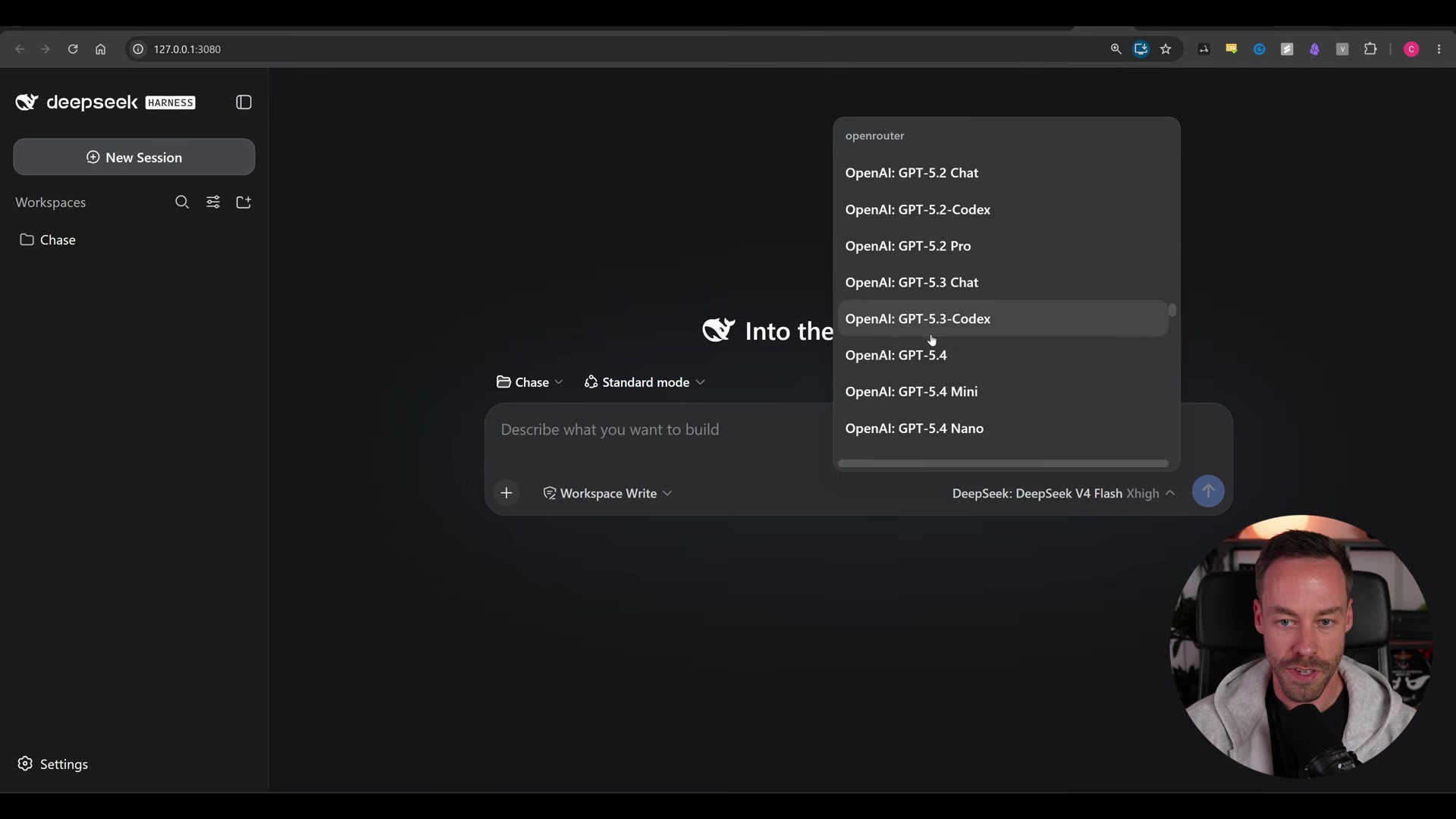
Task: Open the Workspace Write permission dropdown
Action: (x=607, y=494)
